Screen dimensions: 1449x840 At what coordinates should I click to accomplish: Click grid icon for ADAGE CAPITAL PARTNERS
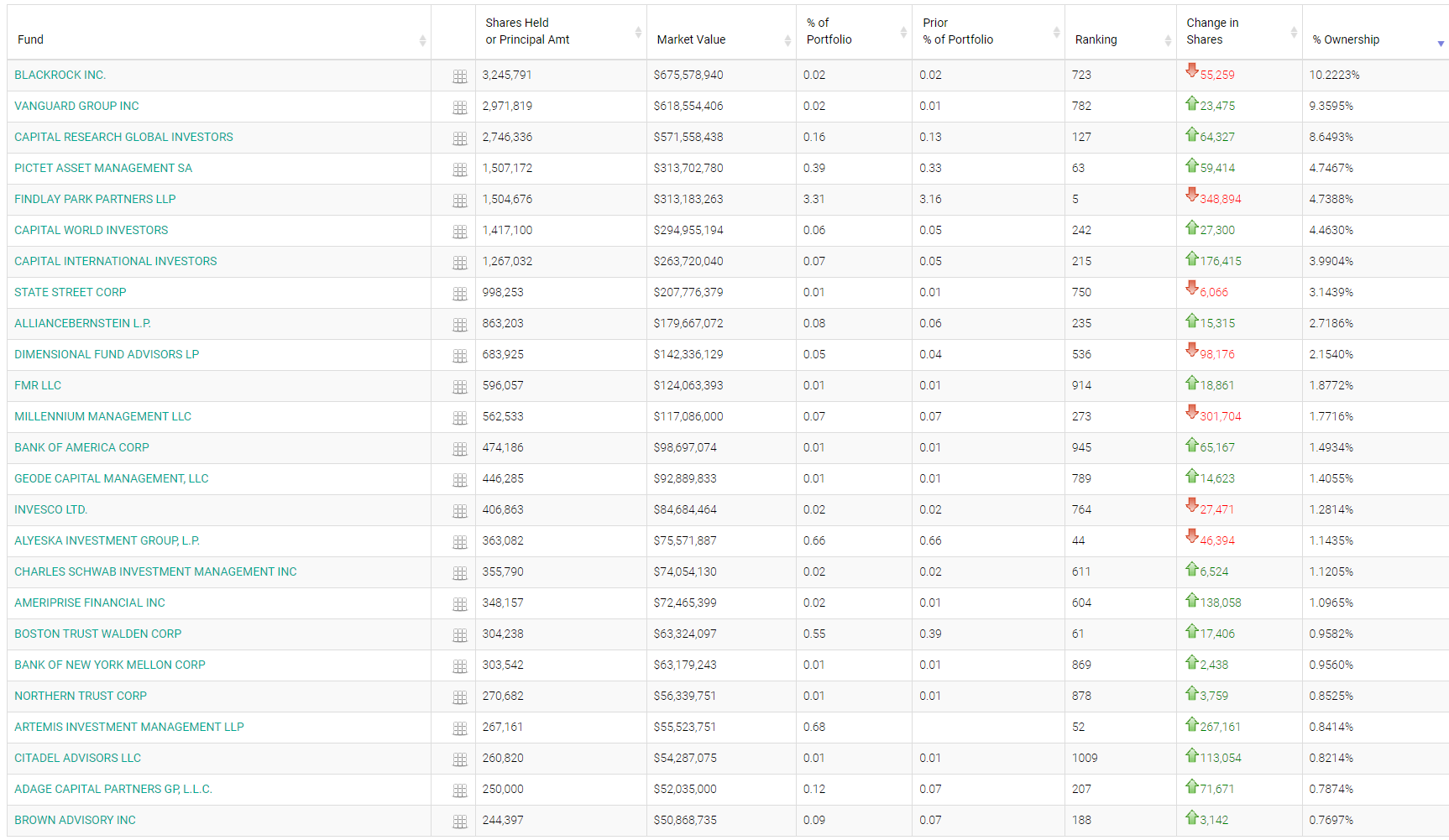pyautogui.click(x=460, y=790)
